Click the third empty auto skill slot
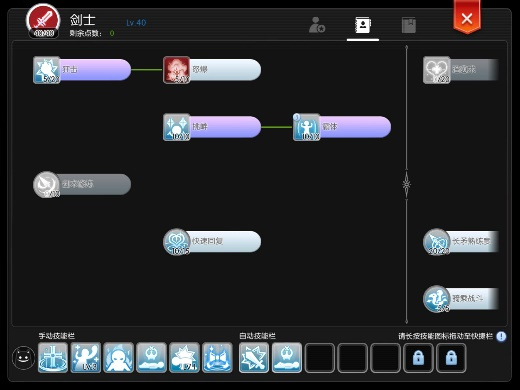 (385, 358)
